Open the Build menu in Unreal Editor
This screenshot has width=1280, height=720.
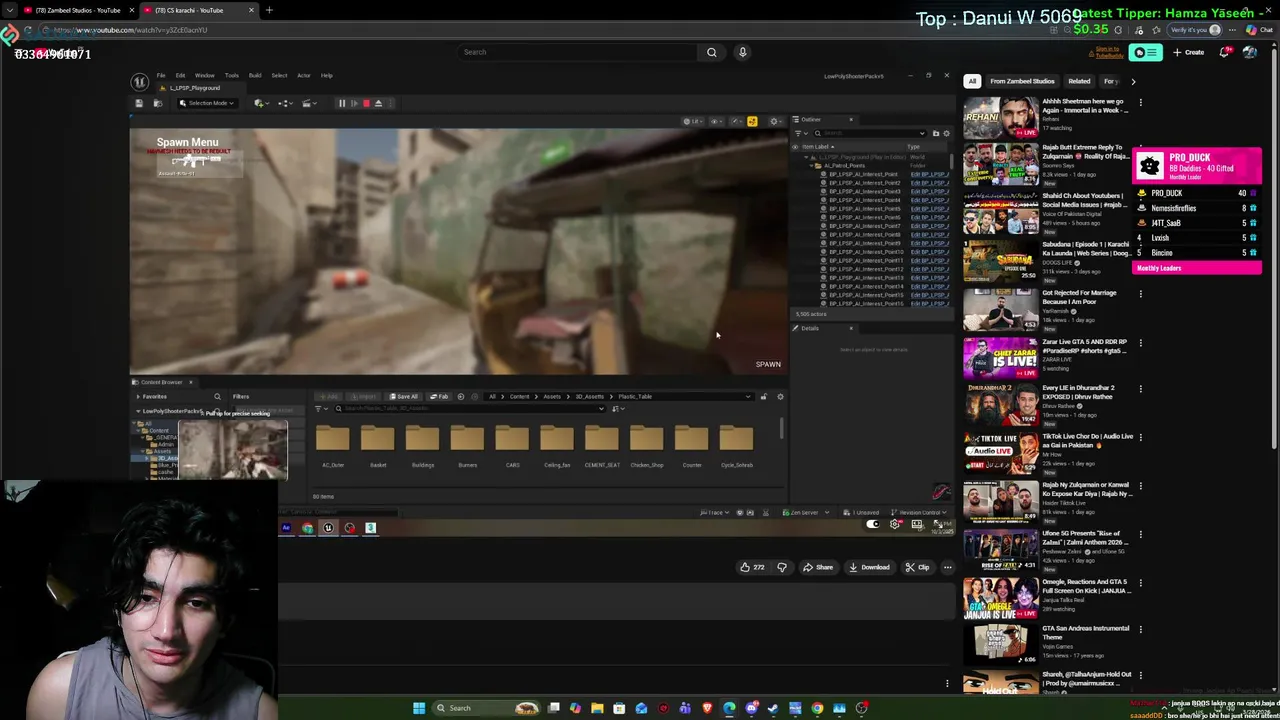[x=255, y=75]
